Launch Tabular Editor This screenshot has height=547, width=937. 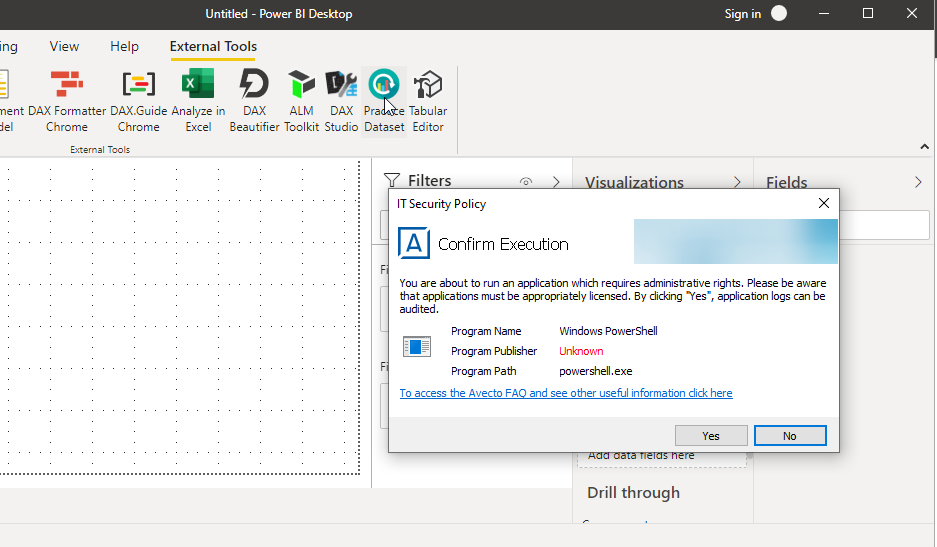pyautogui.click(x=428, y=100)
